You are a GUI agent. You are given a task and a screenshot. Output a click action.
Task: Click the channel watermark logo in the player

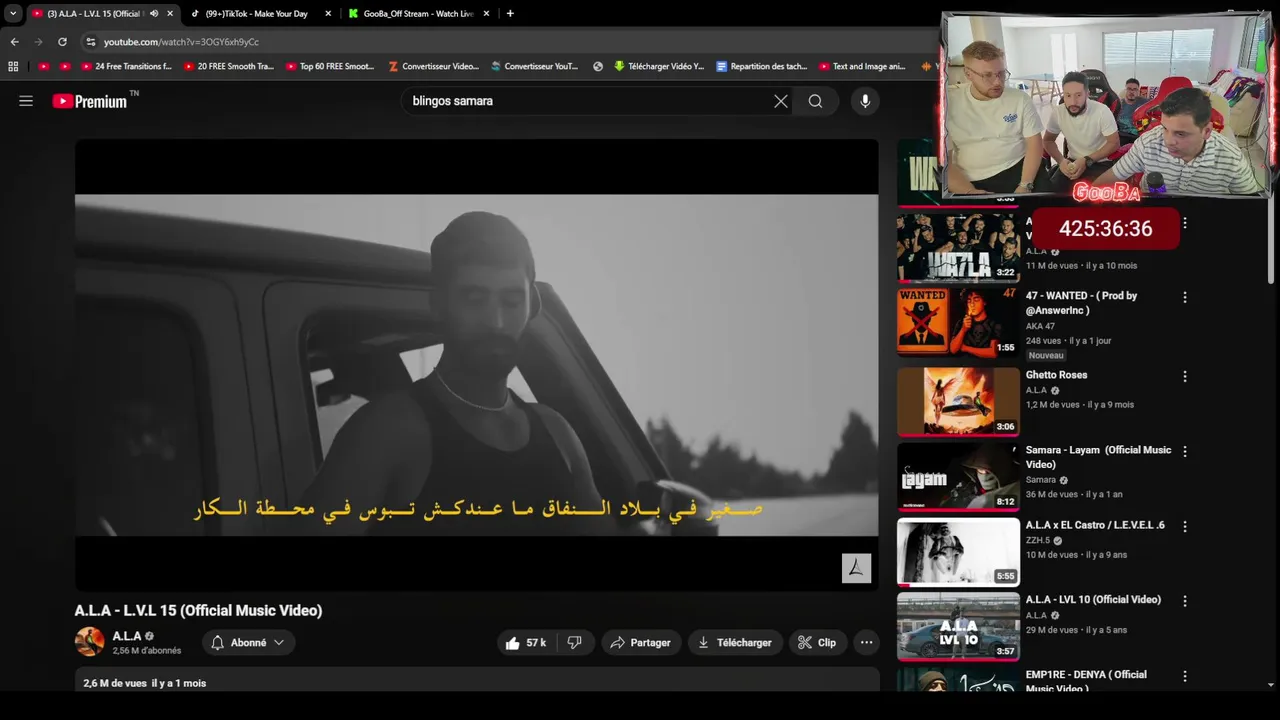(856, 568)
